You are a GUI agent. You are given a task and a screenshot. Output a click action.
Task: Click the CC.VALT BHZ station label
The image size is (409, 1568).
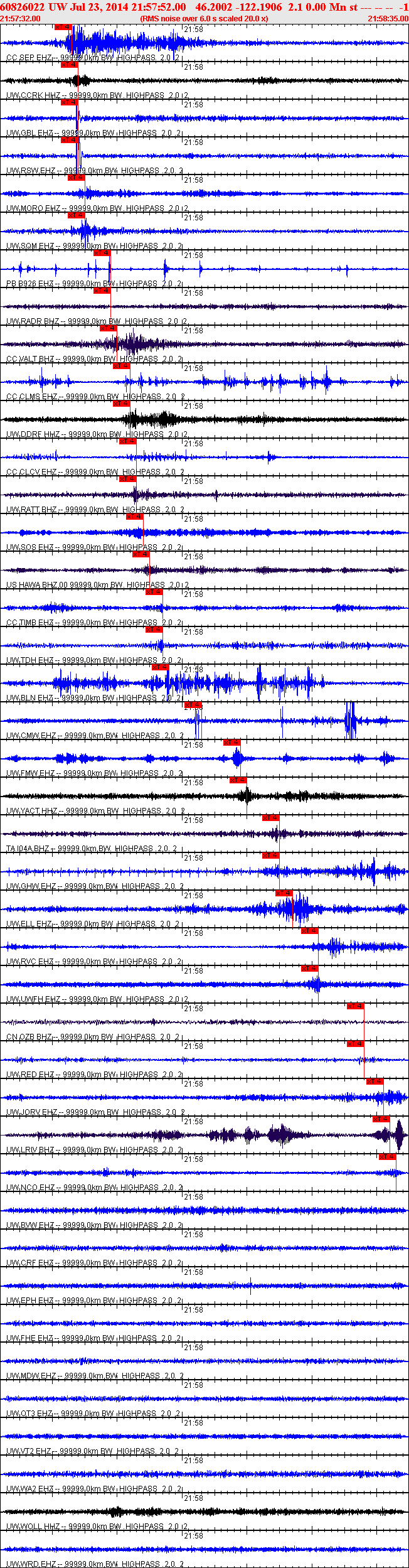pyautogui.click(x=31, y=359)
